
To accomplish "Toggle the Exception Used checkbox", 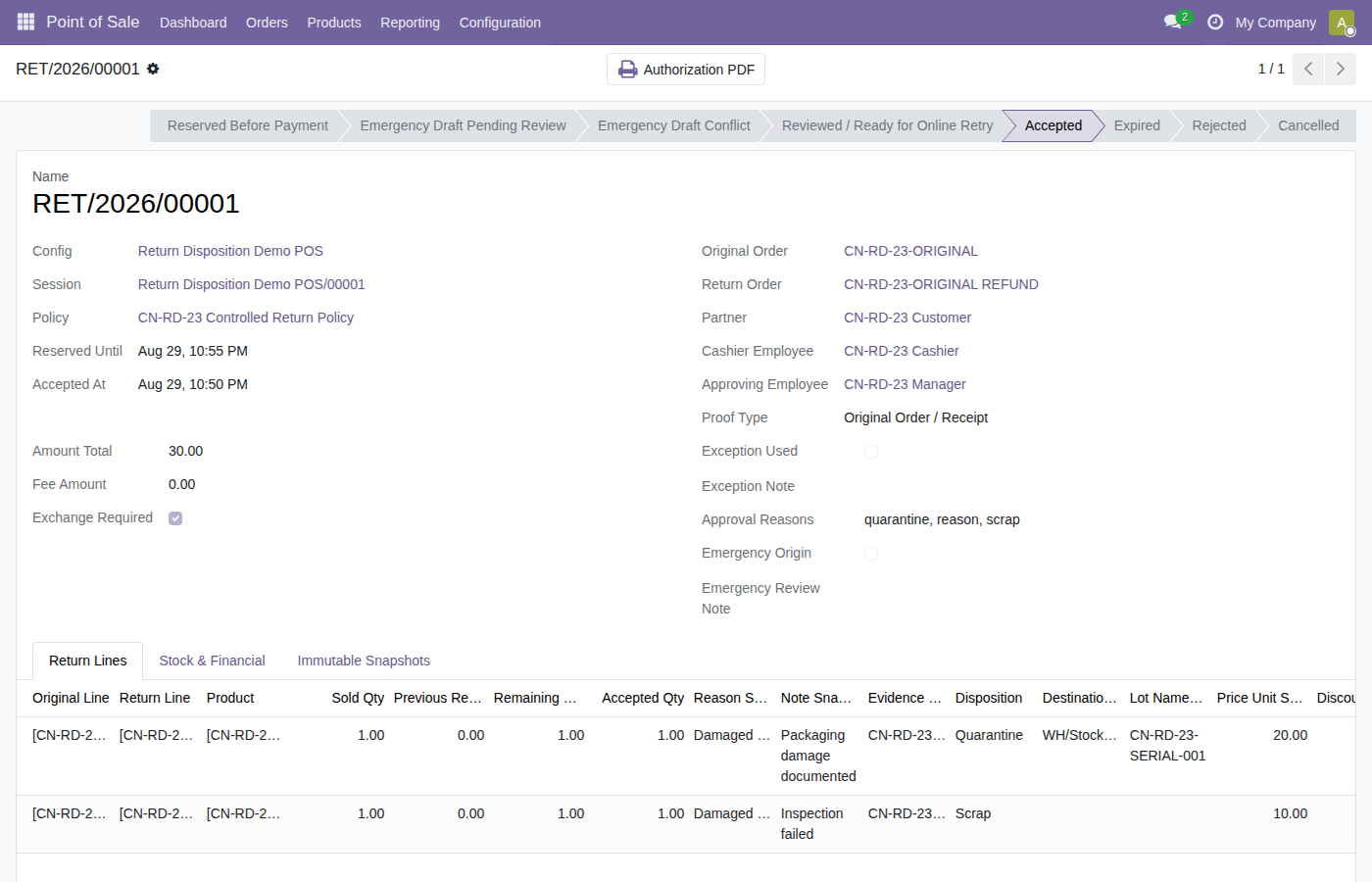I will click(871, 452).
